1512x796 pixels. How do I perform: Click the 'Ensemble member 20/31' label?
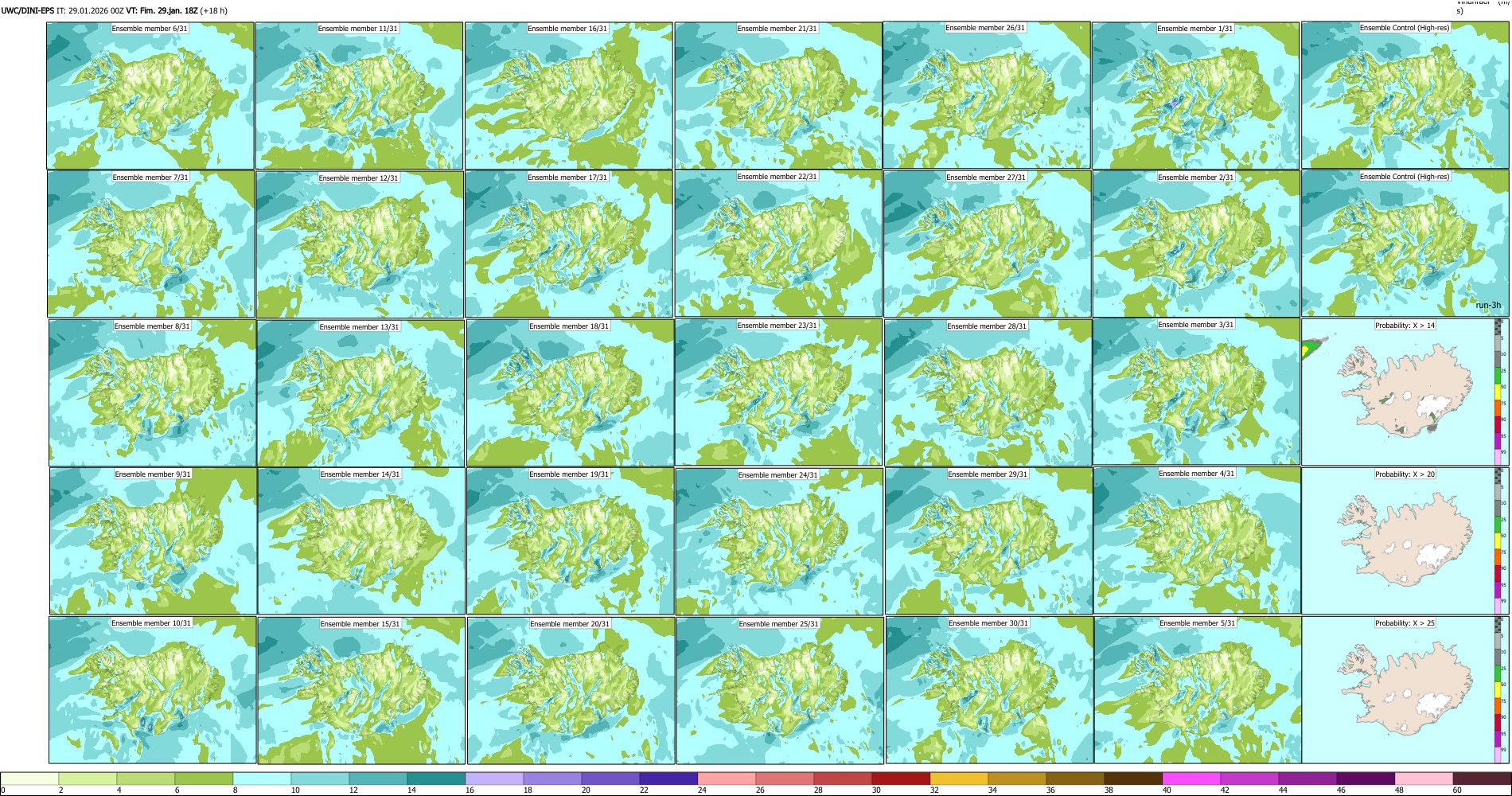point(570,623)
